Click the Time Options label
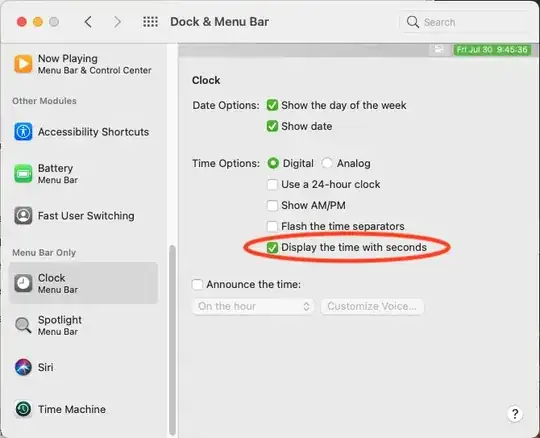The image size is (540, 438). [226, 163]
